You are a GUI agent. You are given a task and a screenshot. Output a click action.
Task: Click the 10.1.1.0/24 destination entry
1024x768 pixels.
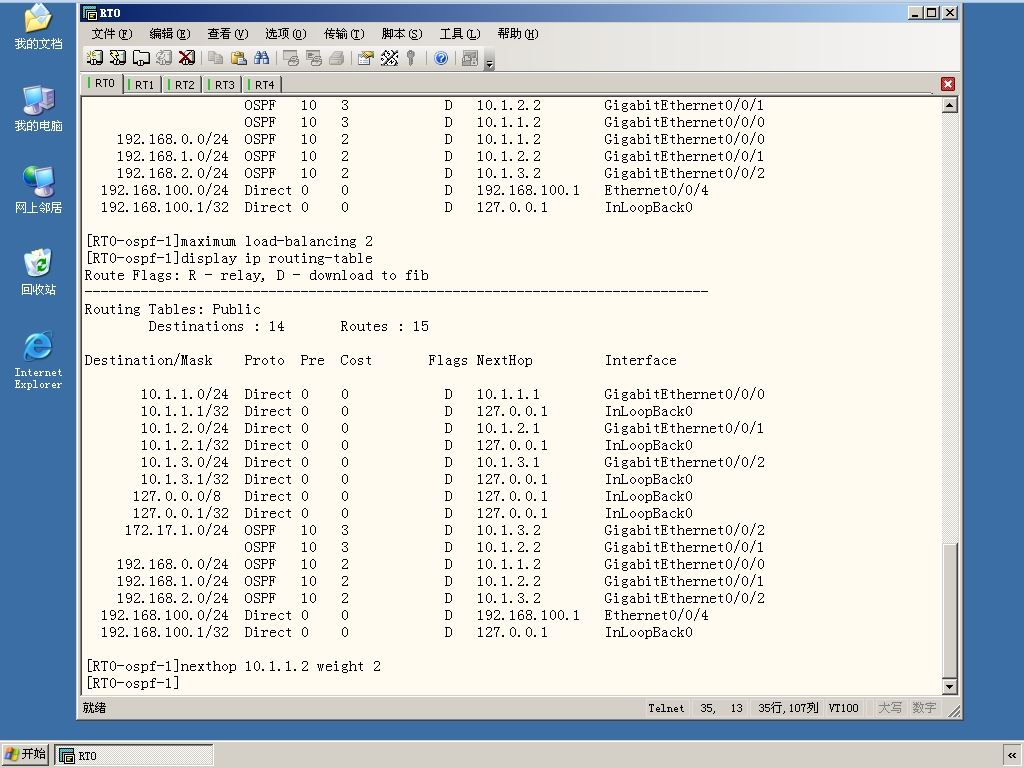pyautogui.click(x=184, y=394)
